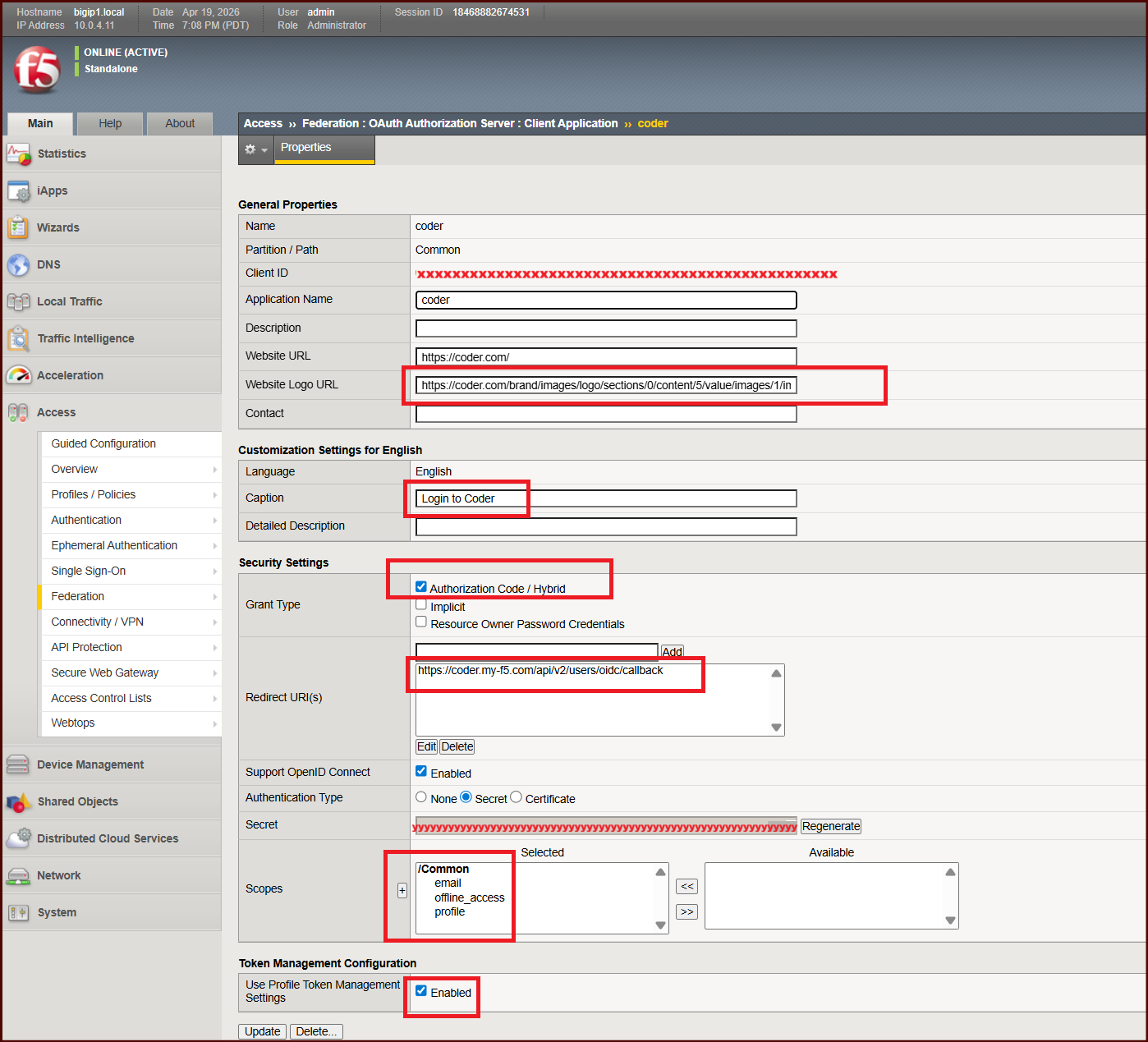Viewport: 1148px width, 1042px height.
Task: Open Local Traffic section icon
Action: 18,301
